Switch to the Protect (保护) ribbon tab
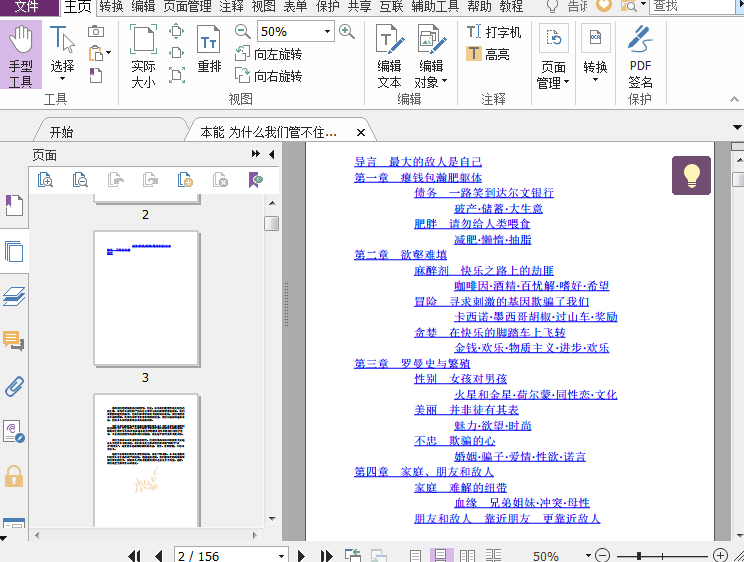Image resolution: width=744 pixels, height=562 pixels. point(327,6)
